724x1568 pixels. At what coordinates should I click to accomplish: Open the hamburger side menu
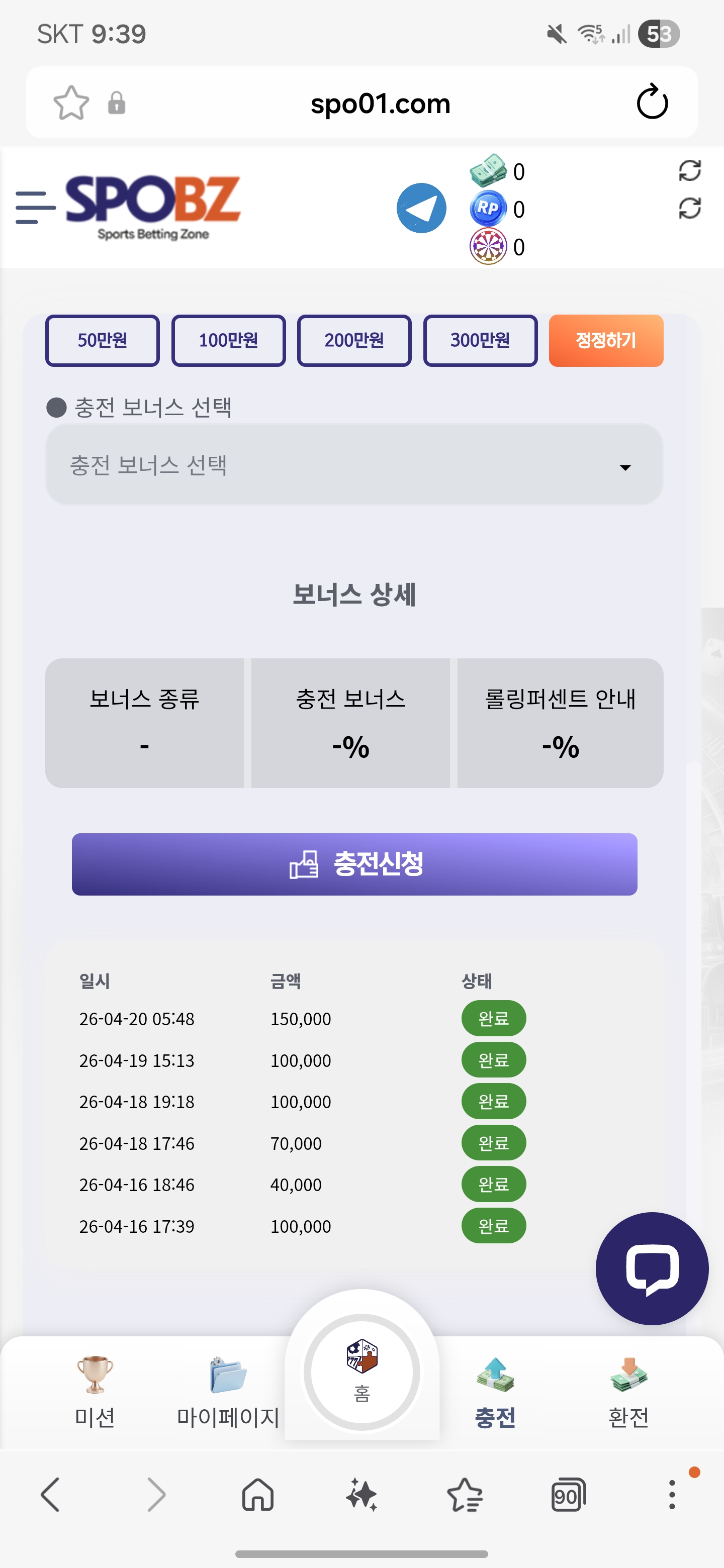(x=35, y=208)
